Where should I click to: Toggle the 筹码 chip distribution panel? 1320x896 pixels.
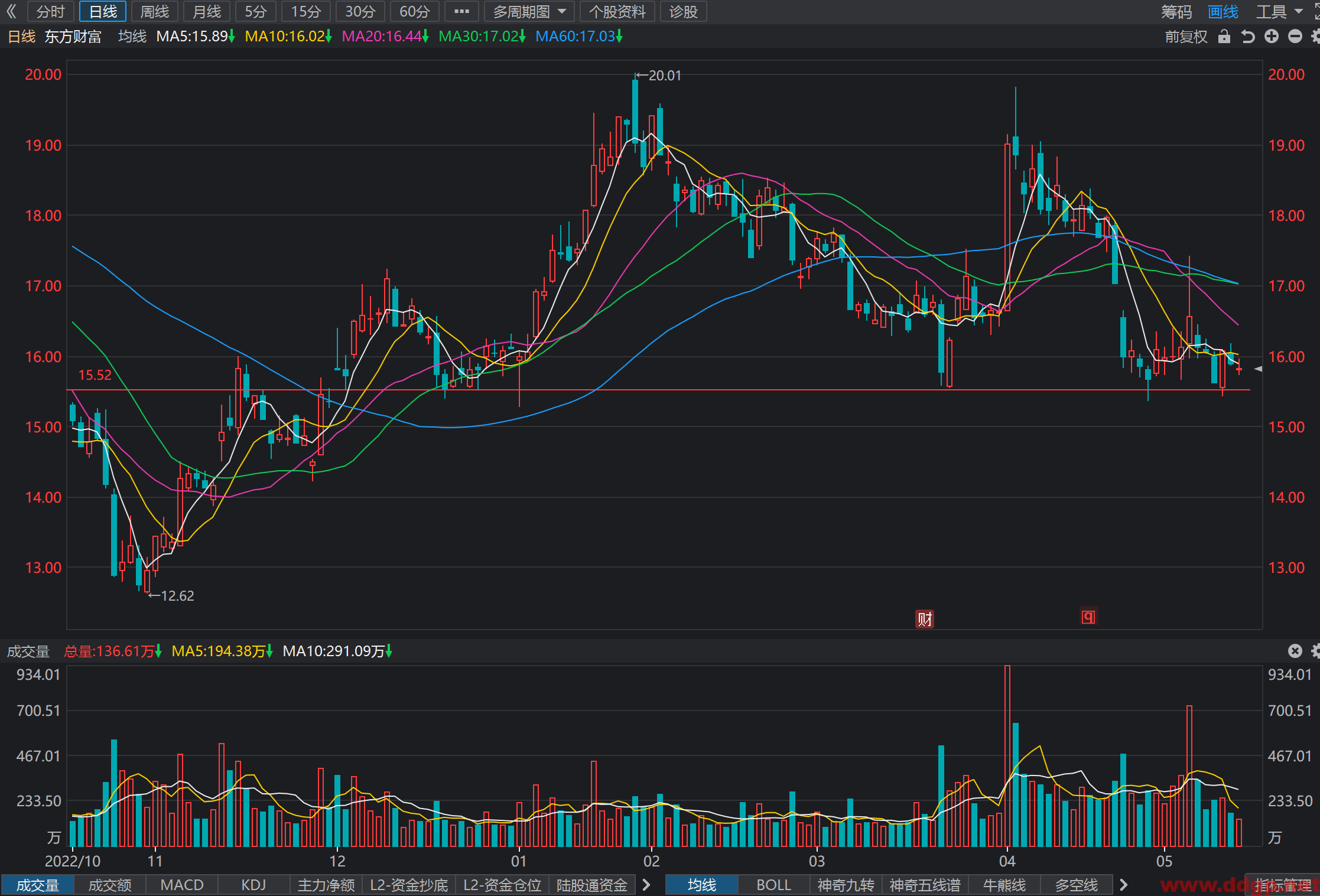click(1176, 11)
